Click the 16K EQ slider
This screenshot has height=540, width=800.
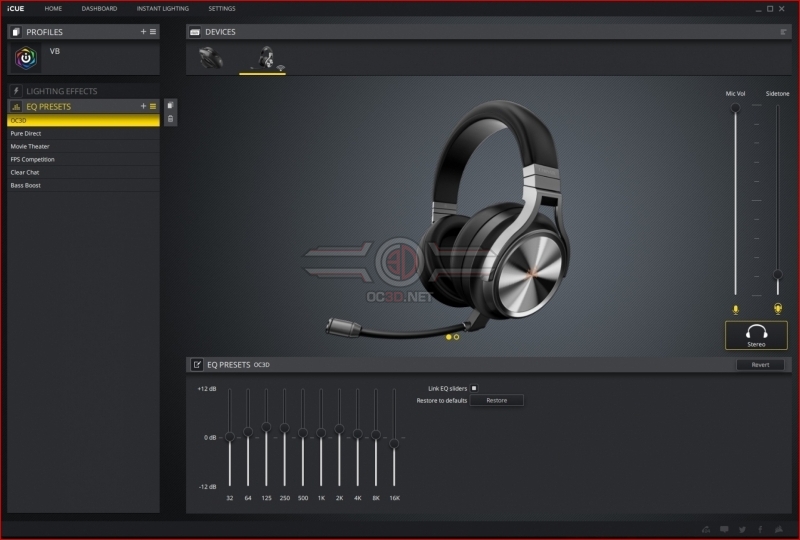click(x=394, y=444)
